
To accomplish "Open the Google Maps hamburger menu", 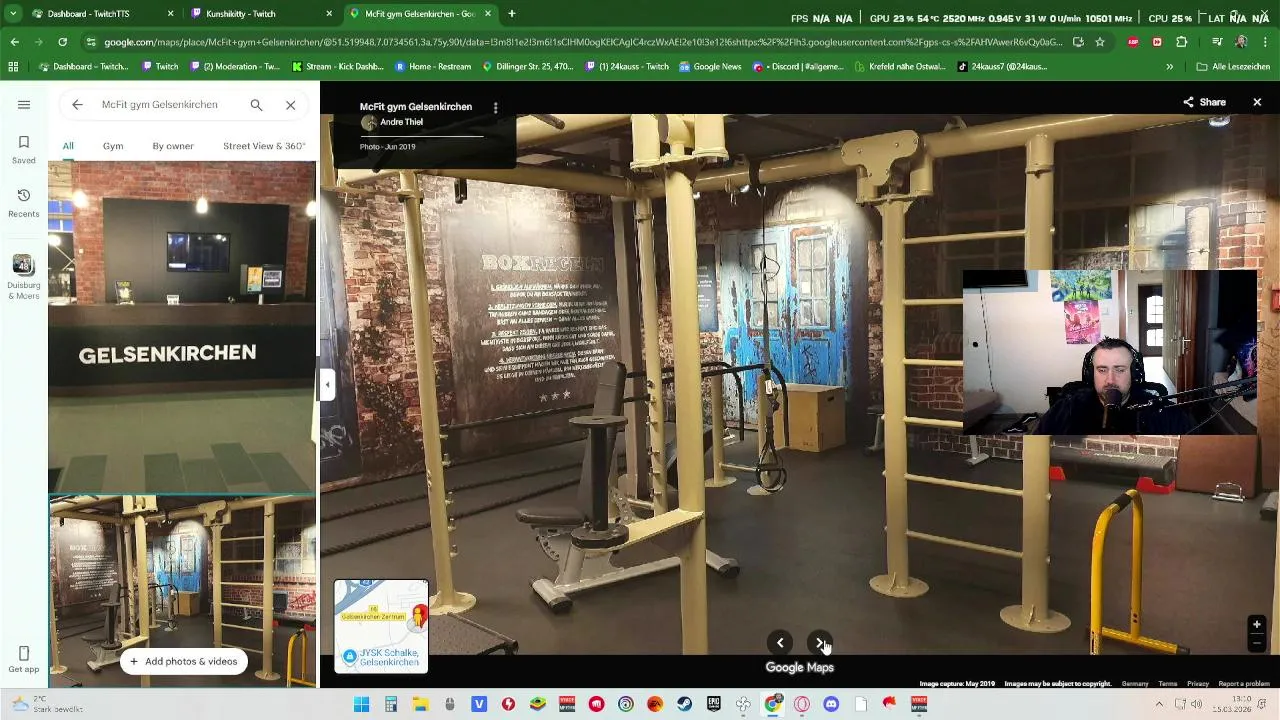I will pyautogui.click(x=24, y=104).
